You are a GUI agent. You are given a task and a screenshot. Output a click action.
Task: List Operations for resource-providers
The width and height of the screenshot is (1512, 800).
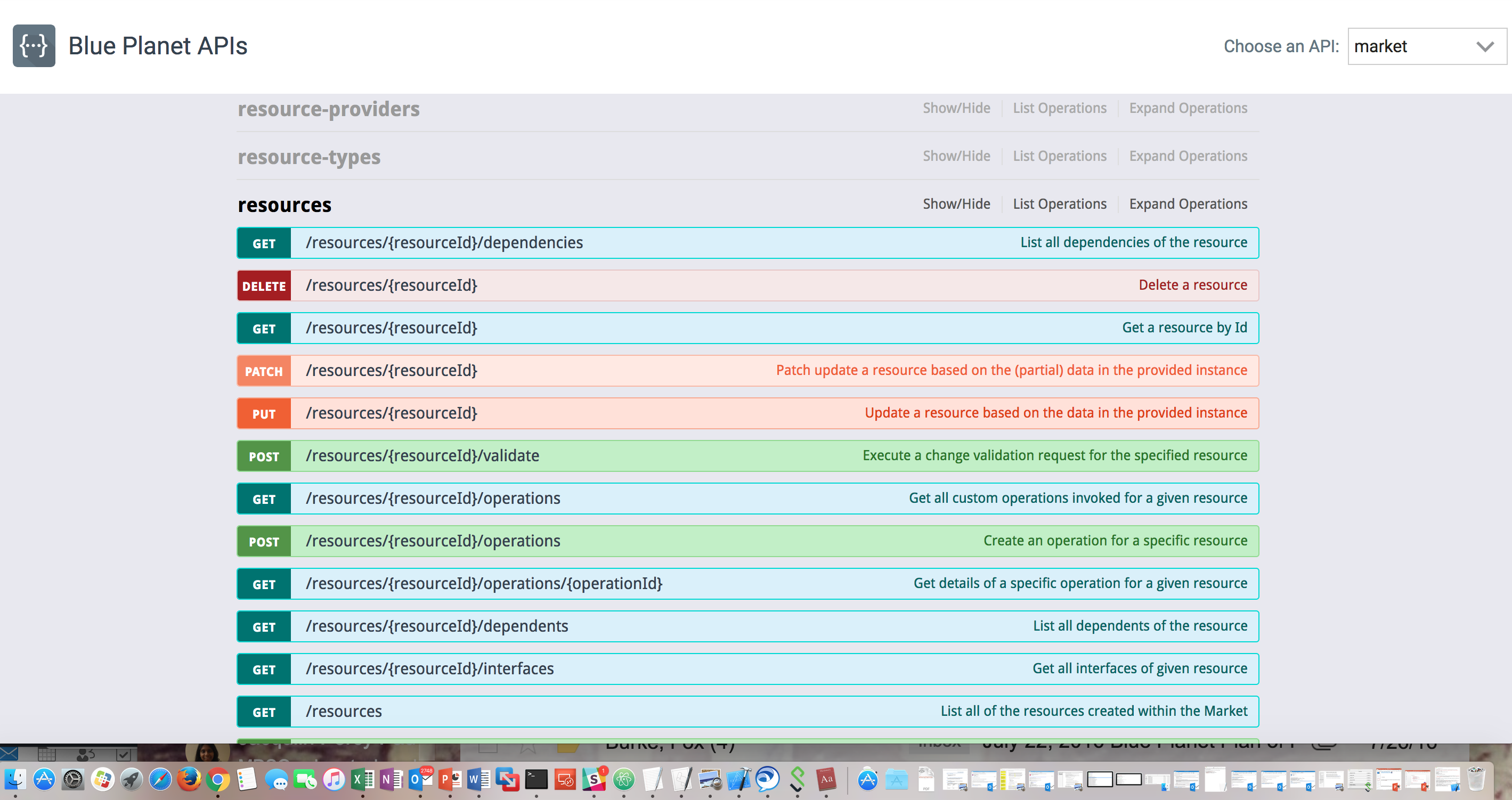coord(1059,108)
